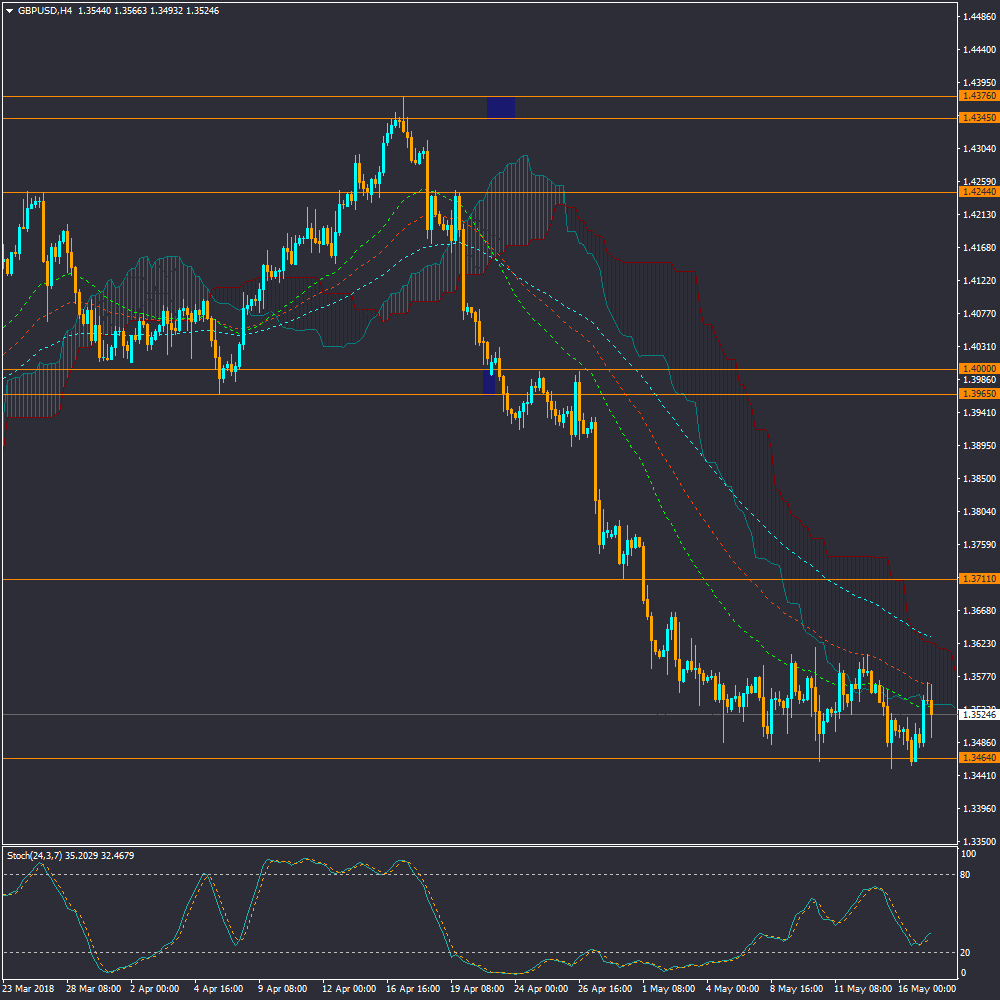Select the 1.40000 price level tag
1000x1000 pixels.
[976, 369]
